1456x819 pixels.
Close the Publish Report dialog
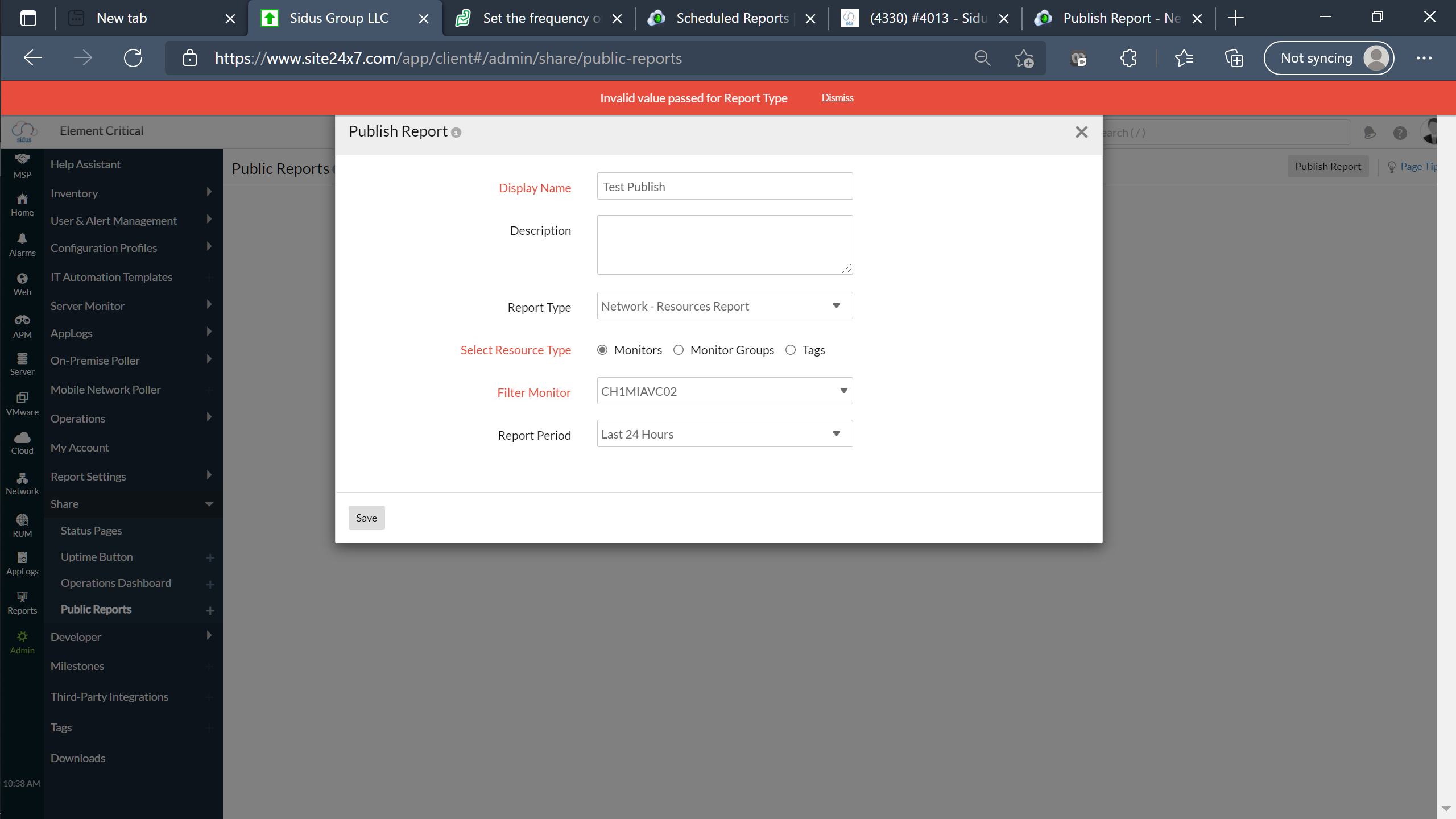point(1081,132)
